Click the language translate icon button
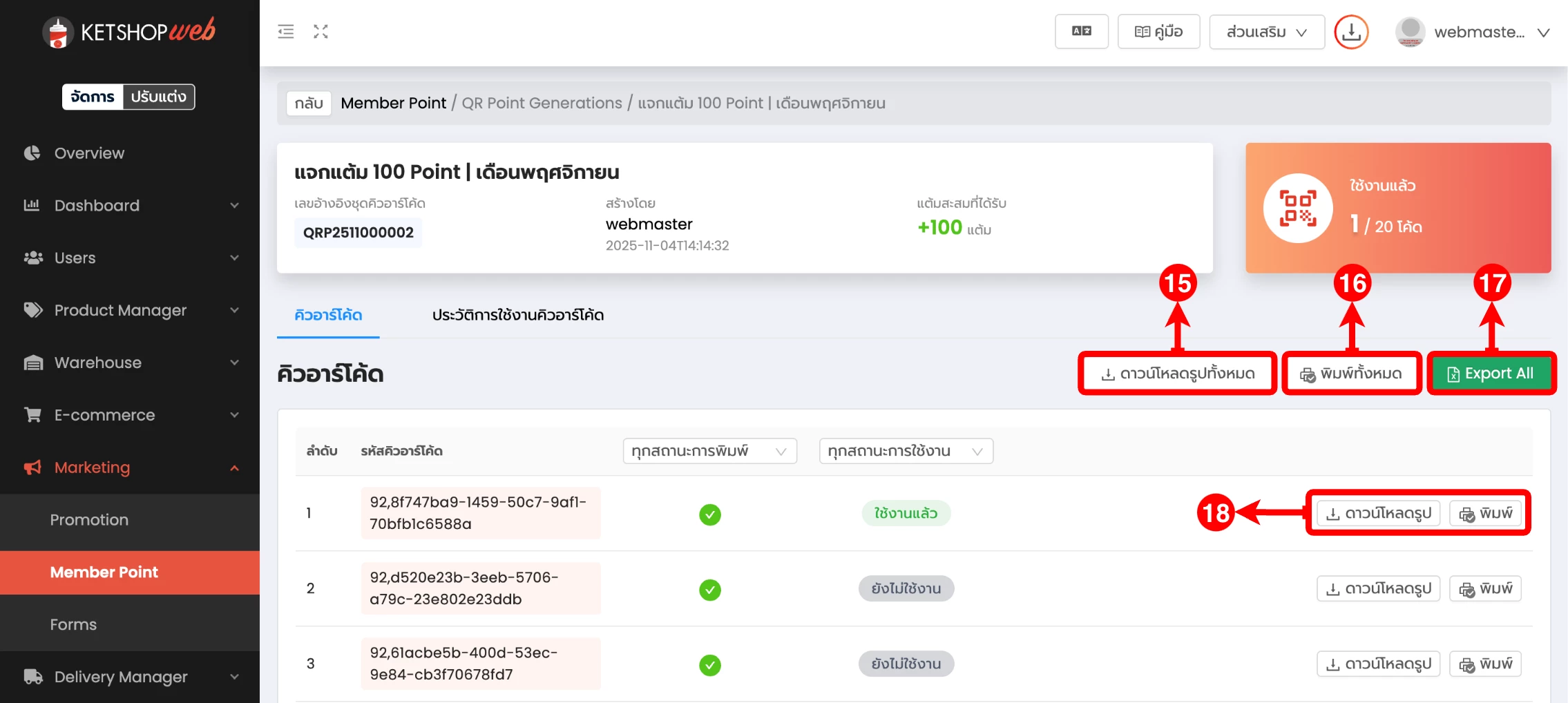The height and width of the screenshot is (703, 1568). click(1081, 32)
